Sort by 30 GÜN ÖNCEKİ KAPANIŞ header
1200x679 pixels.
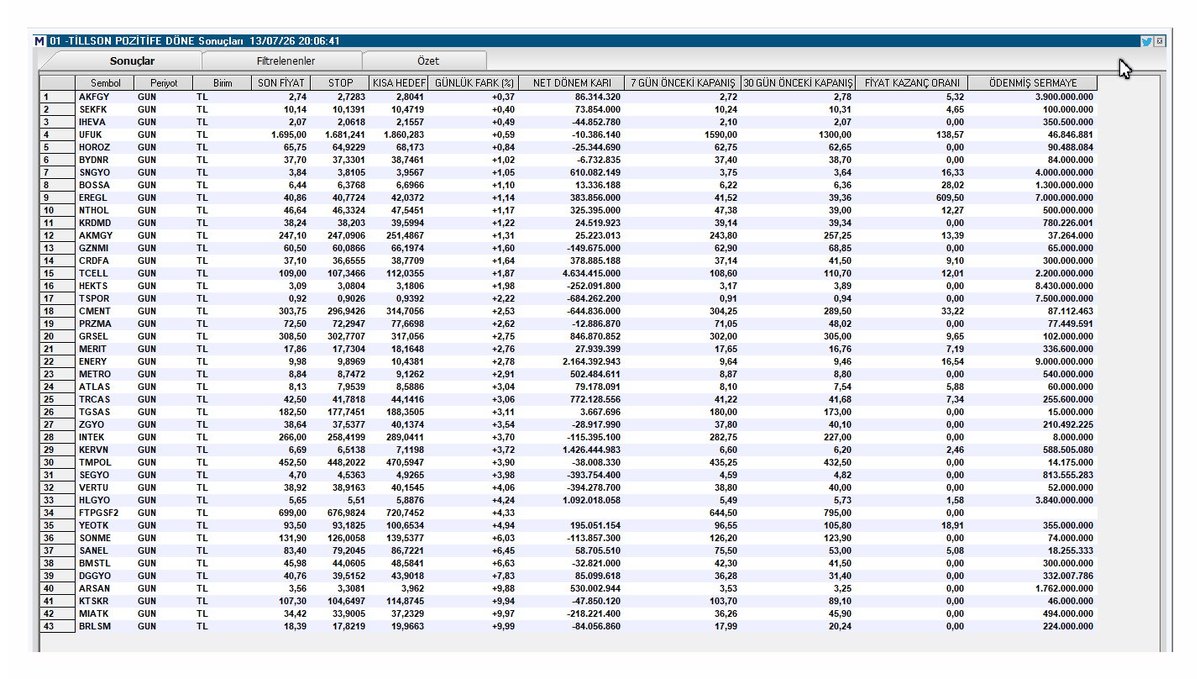coord(797,83)
